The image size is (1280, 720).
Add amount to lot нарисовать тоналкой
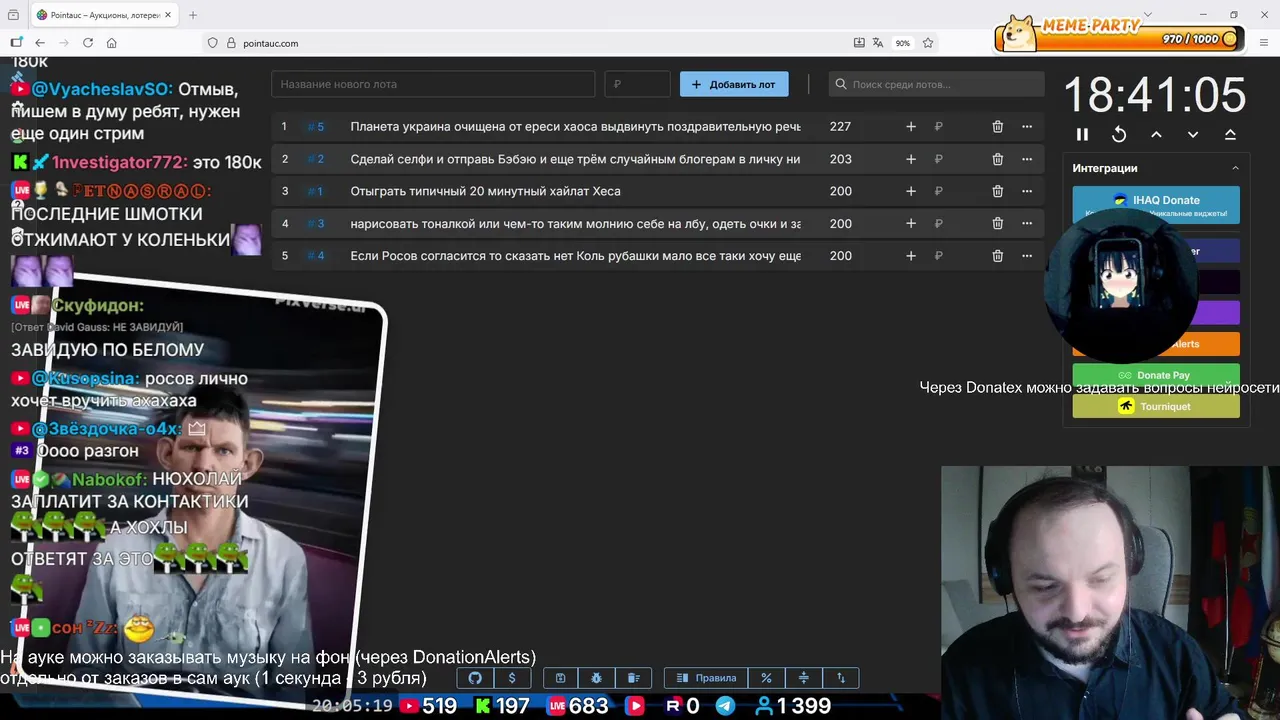point(910,224)
